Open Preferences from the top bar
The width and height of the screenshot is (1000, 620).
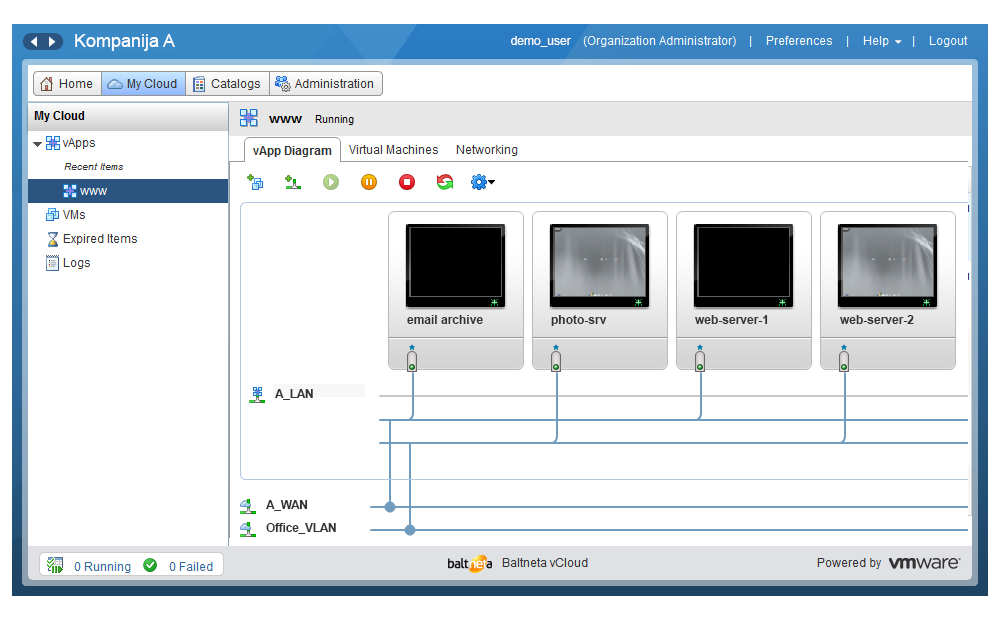click(799, 41)
